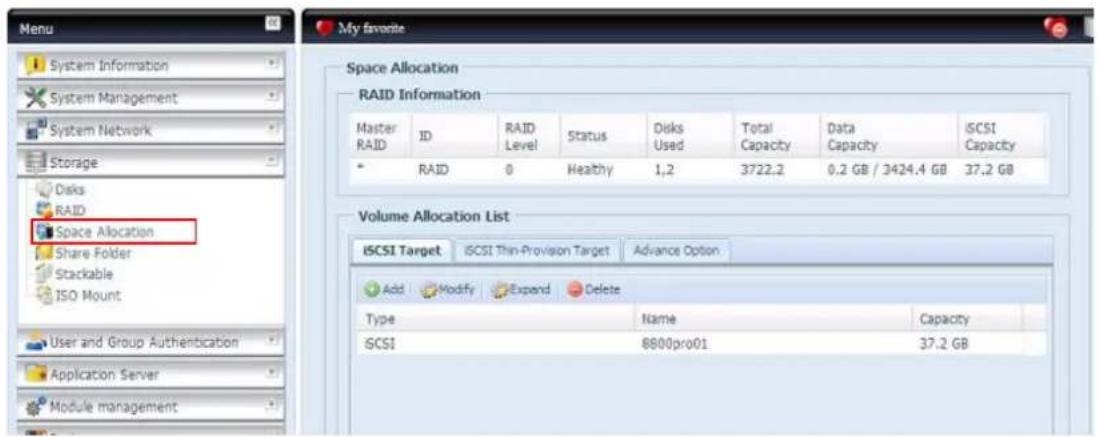This screenshot has width=1098, height=437.
Task: Click the My favorite heart icon
Action: 324,29
